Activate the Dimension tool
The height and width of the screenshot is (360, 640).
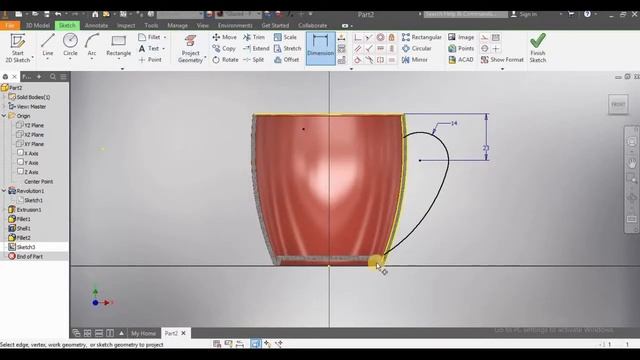tap(320, 48)
